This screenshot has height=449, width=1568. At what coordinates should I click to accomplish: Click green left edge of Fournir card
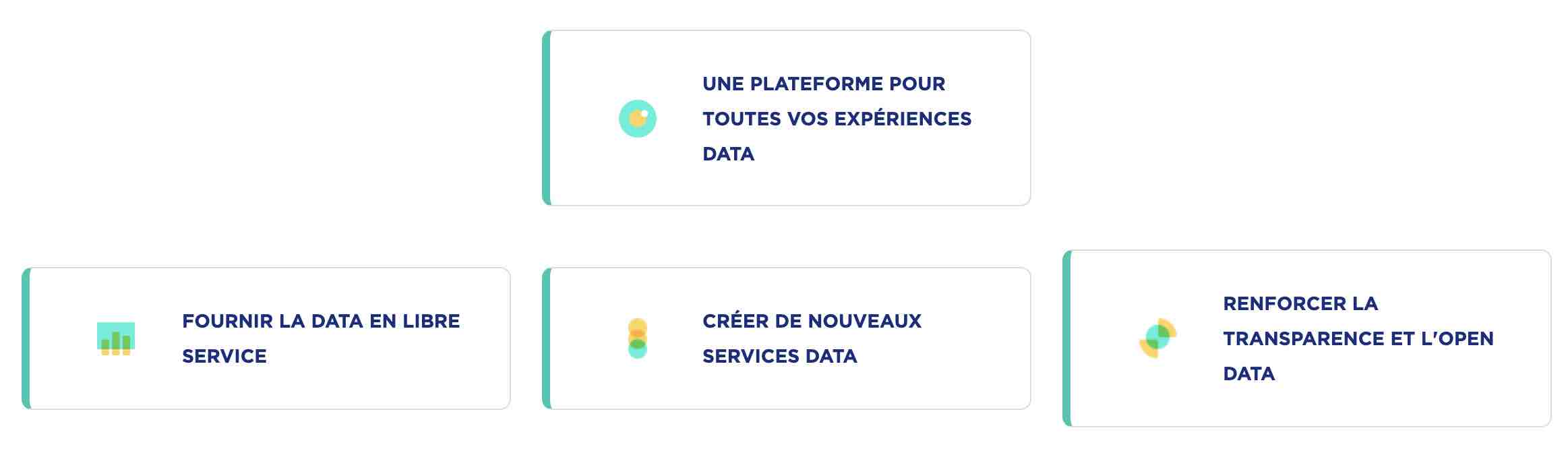click(x=26, y=338)
